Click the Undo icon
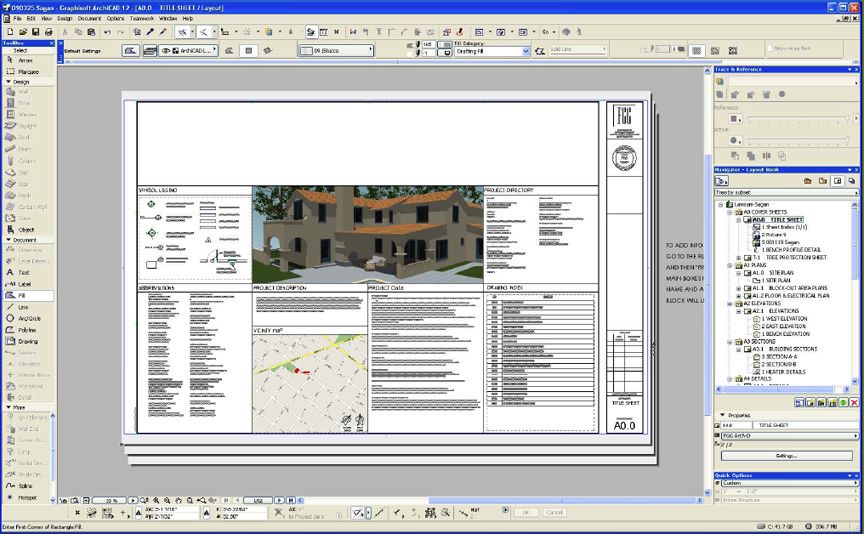Viewport: 864px width, 534px height. coord(107,32)
